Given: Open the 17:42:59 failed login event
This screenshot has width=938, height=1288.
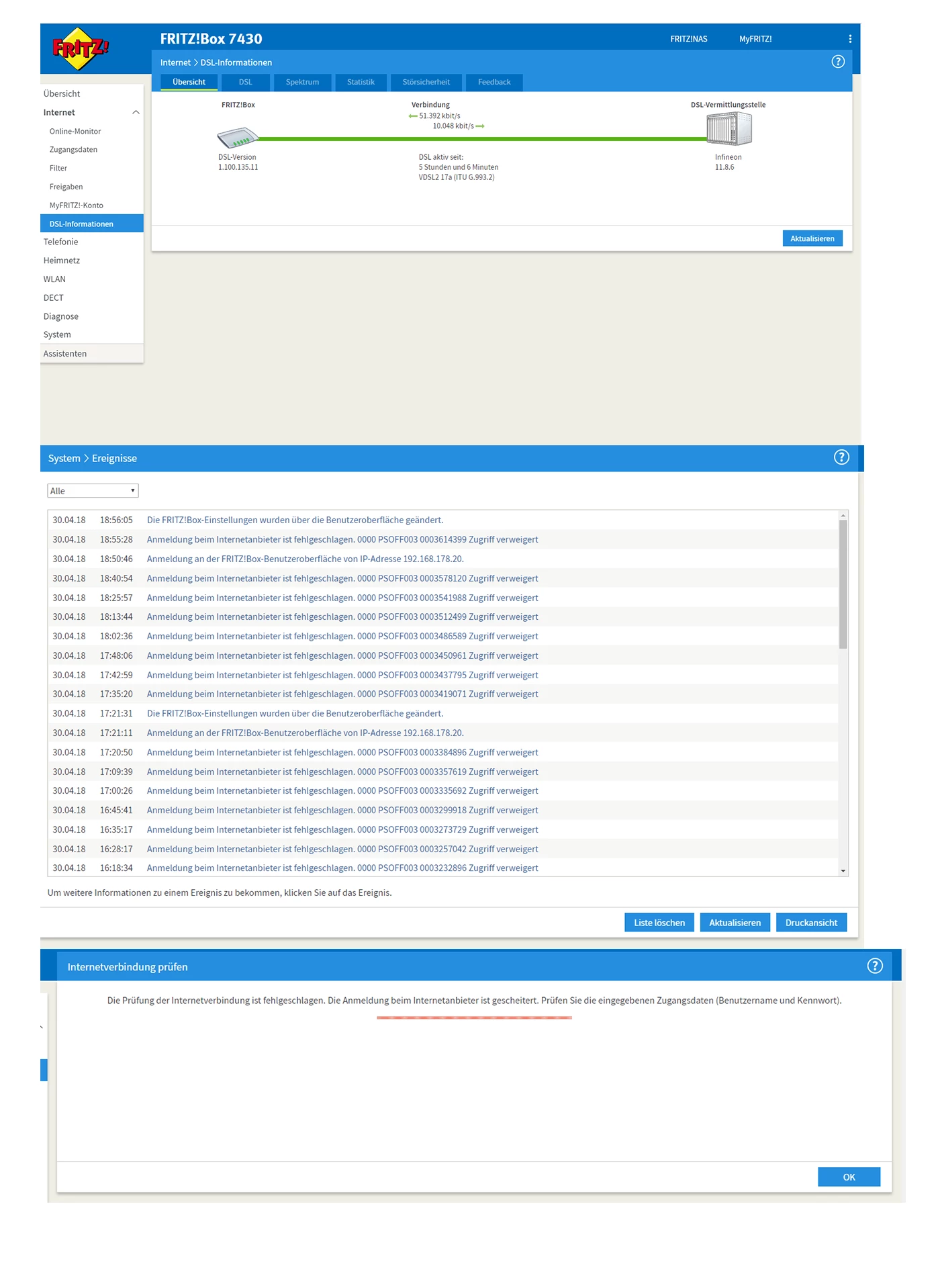Looking at the screenshot, I should pos(443,675).
